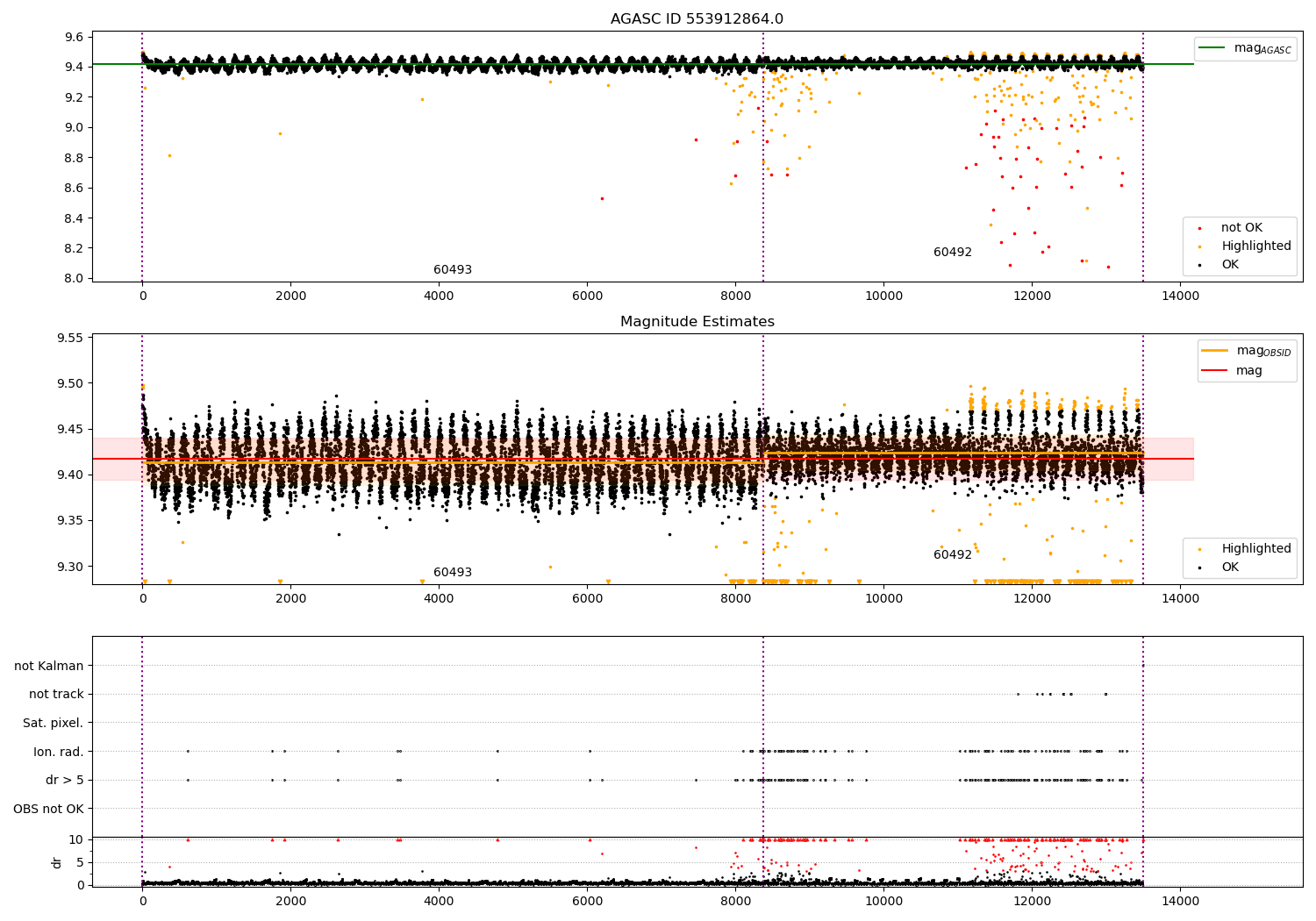1316x921 pixels.
Task: Click the 8000 x-tick under the top plot
Action: pos(735,296)
